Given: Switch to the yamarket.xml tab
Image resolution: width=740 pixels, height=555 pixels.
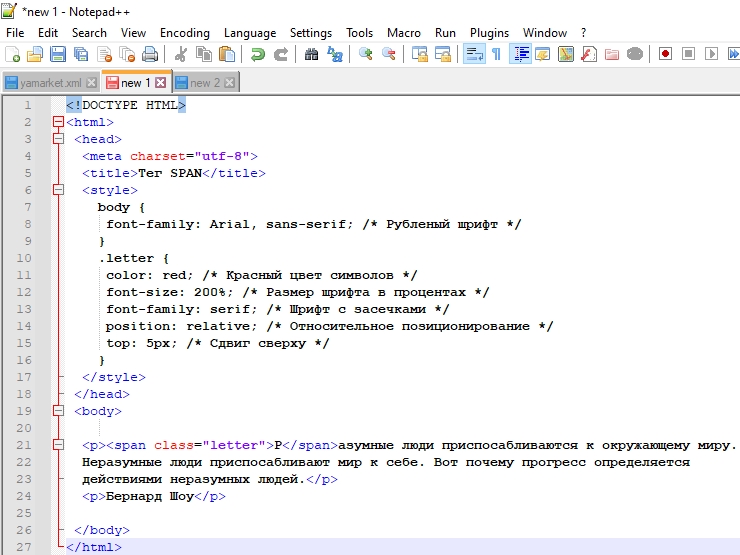Looking at the screenshot, I should tap(49, 83).
